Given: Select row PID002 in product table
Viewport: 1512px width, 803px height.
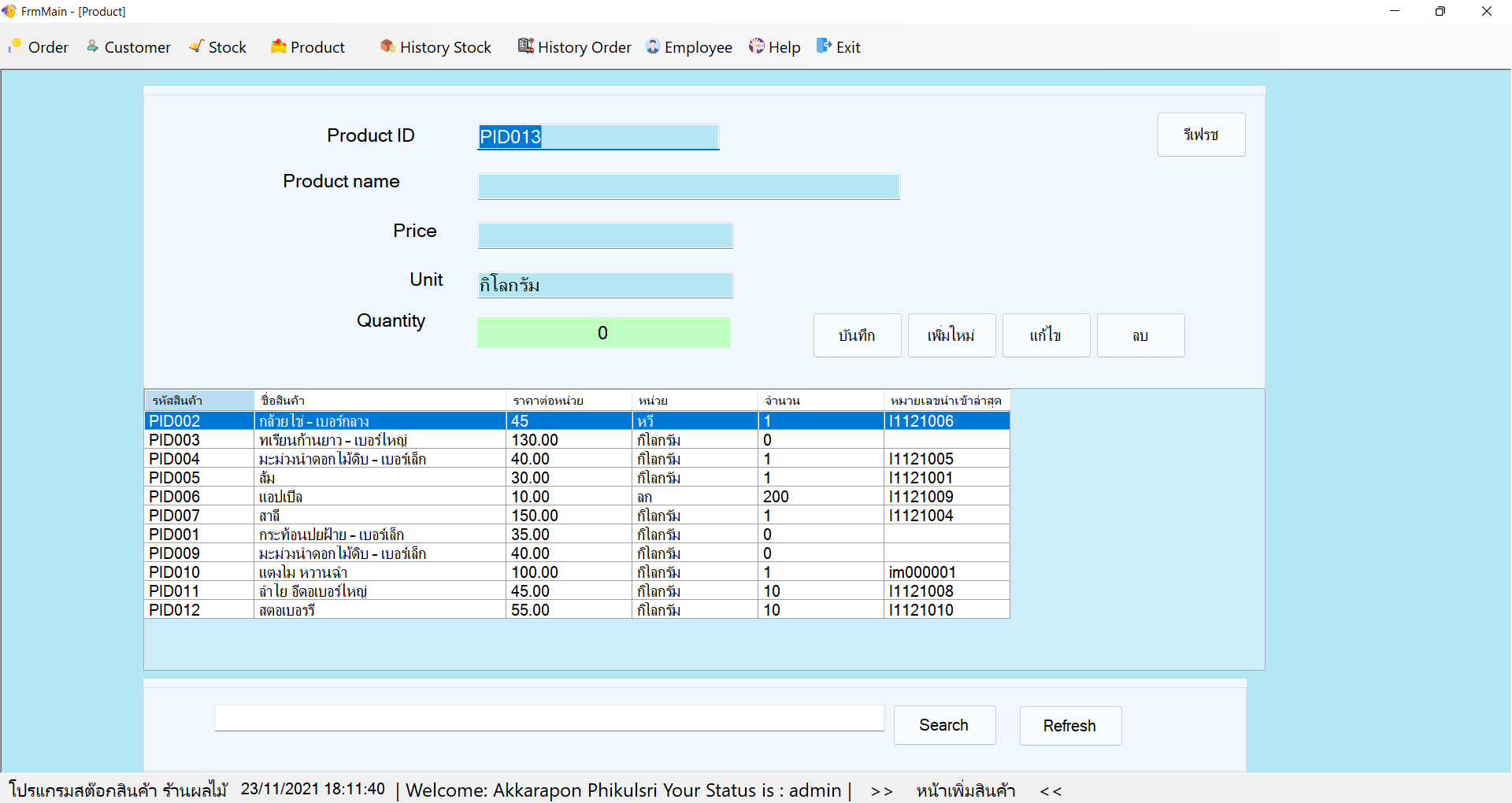Looking at the screenshot, I should (x=576, y=420).
